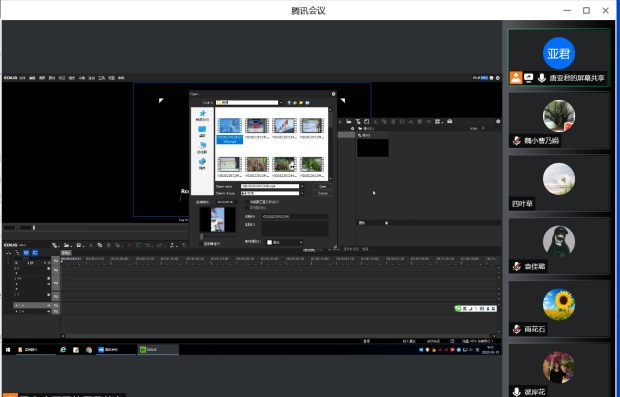Toggle the square button on the 2V track
Viewport: 620px width, 397px height.
tap(49, 268)
